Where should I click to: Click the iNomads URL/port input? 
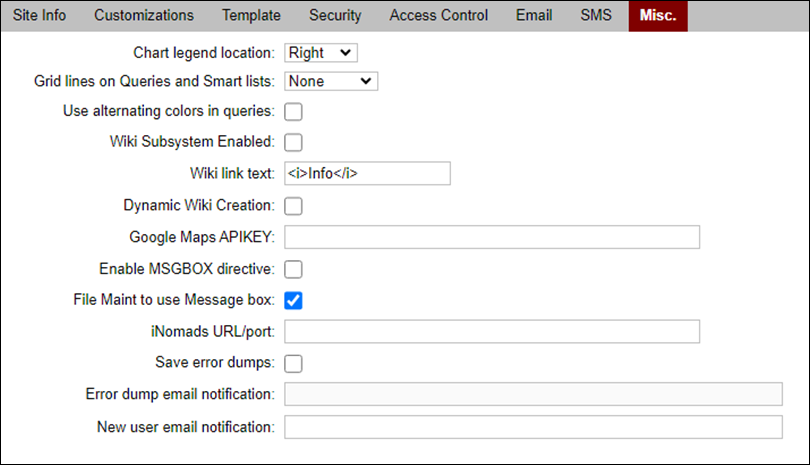(x=492, y=331)
